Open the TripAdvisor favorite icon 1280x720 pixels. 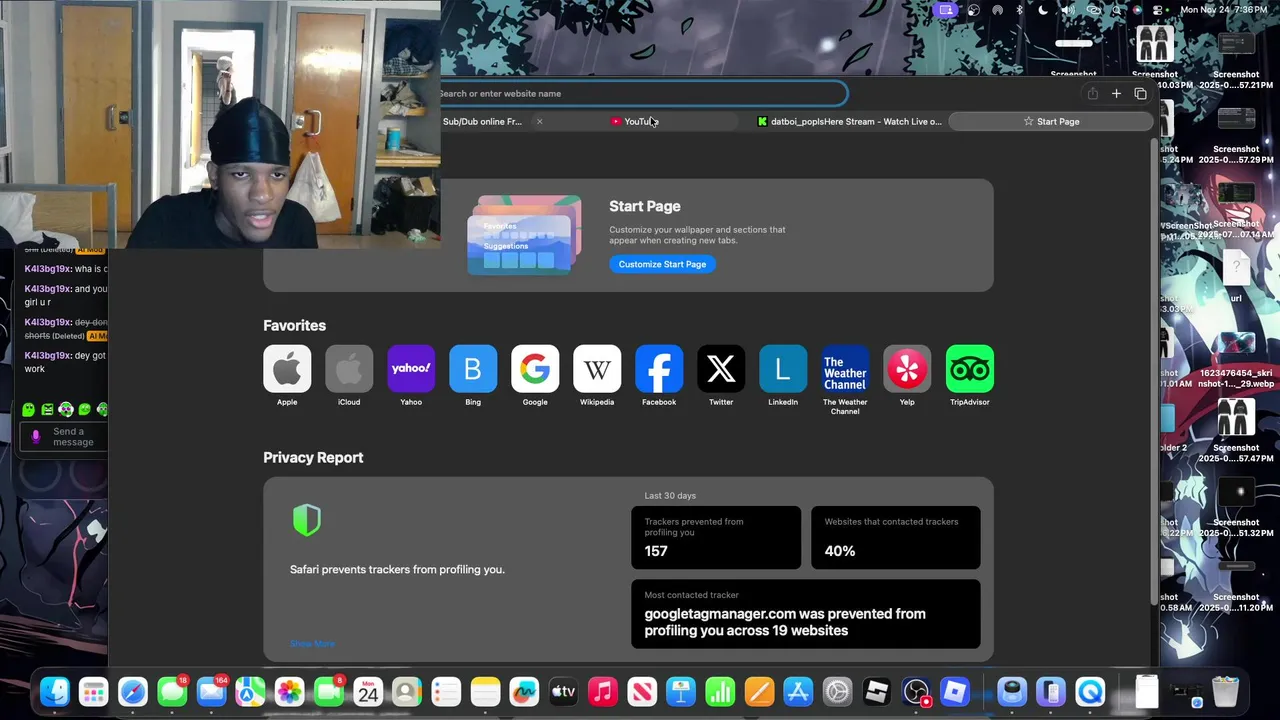pyautogui.click(x=969, y=369)
